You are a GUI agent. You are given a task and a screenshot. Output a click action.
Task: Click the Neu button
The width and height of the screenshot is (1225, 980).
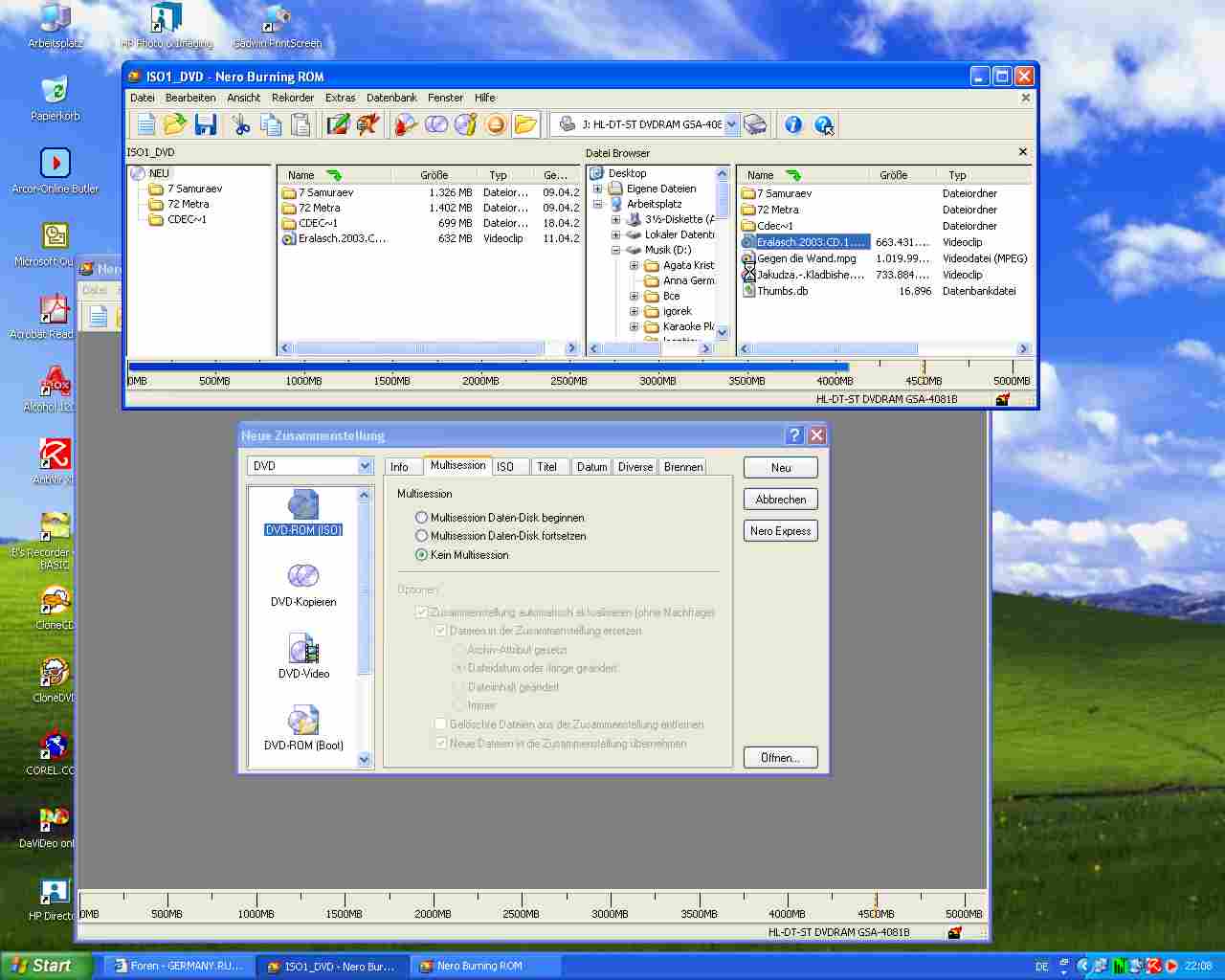781,468
